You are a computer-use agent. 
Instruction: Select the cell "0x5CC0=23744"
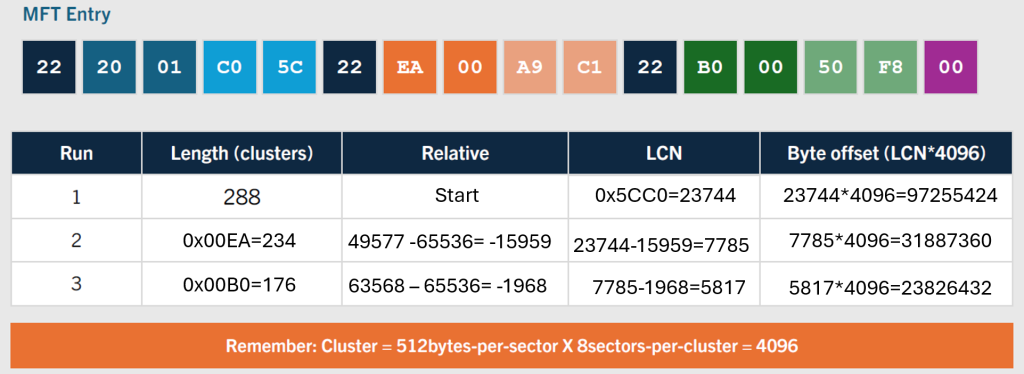coord(664,196)
